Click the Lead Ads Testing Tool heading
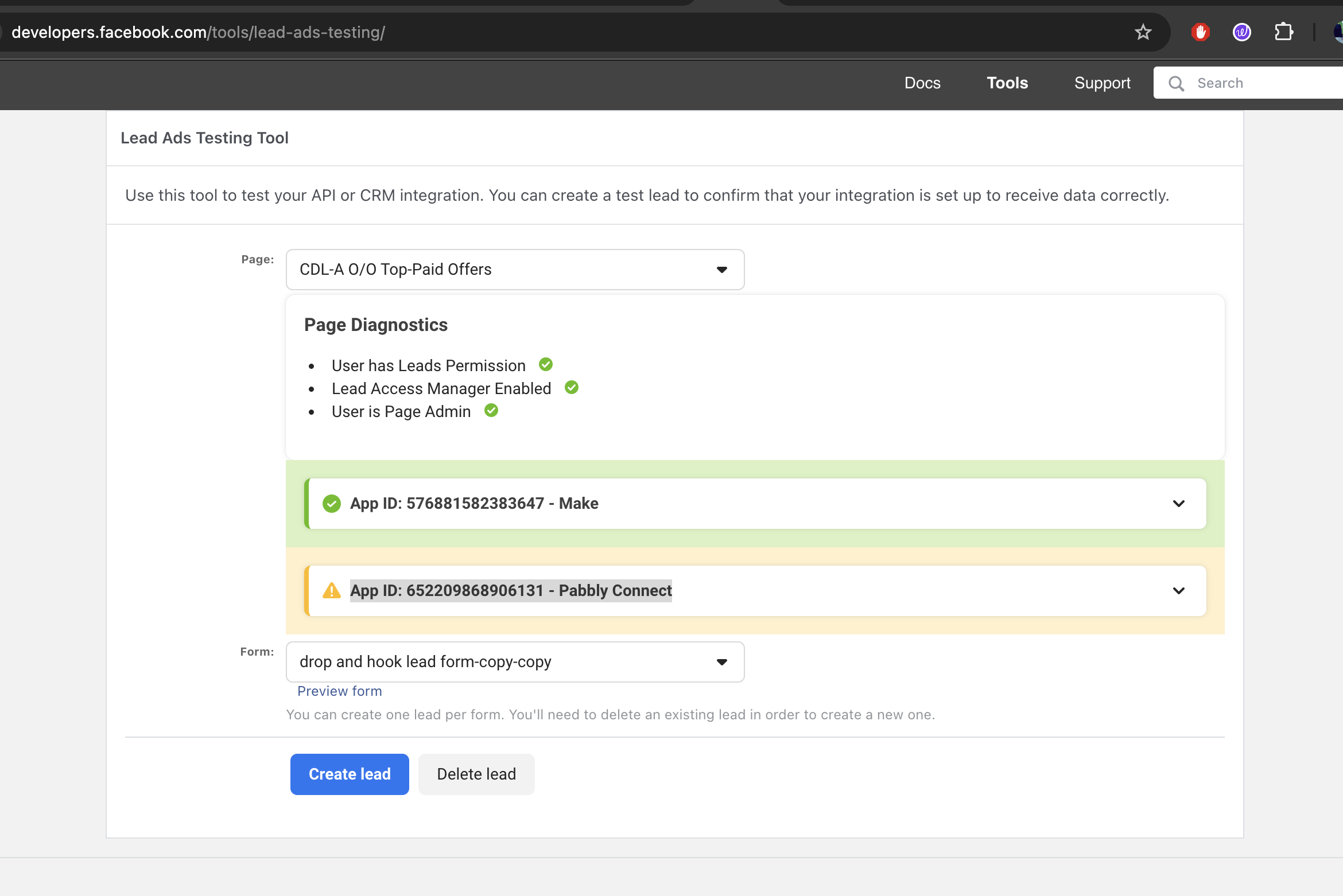The height and width of the screenshot is (896, 1343). tap(204, 138)
